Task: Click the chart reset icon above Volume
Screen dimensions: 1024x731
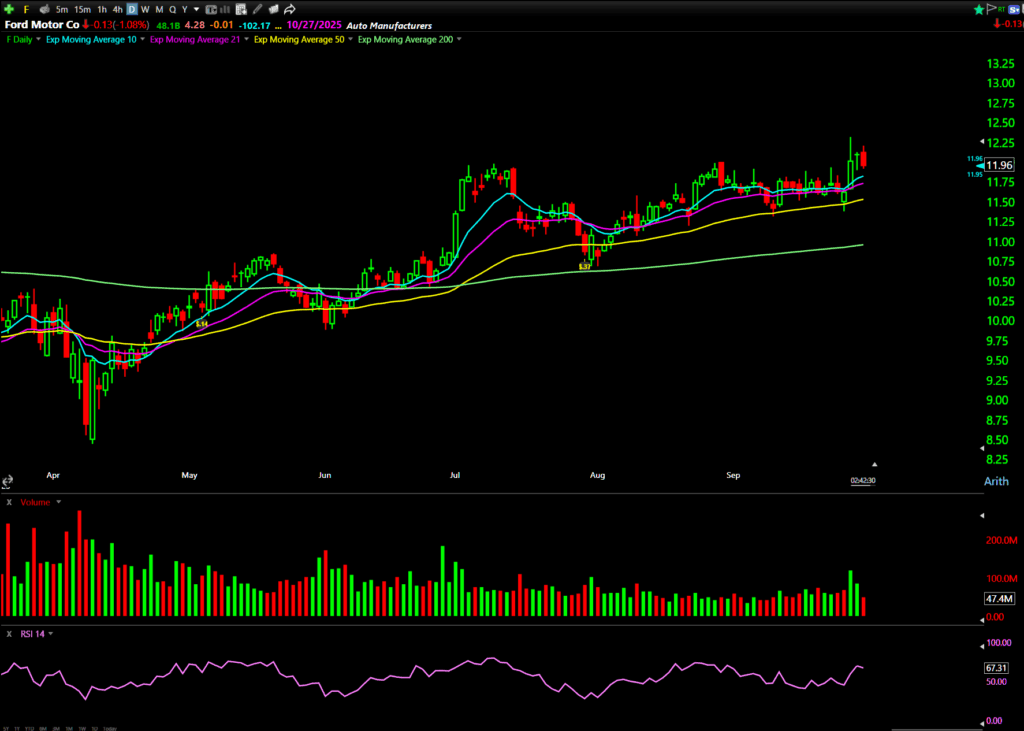Action: (9, 481)
